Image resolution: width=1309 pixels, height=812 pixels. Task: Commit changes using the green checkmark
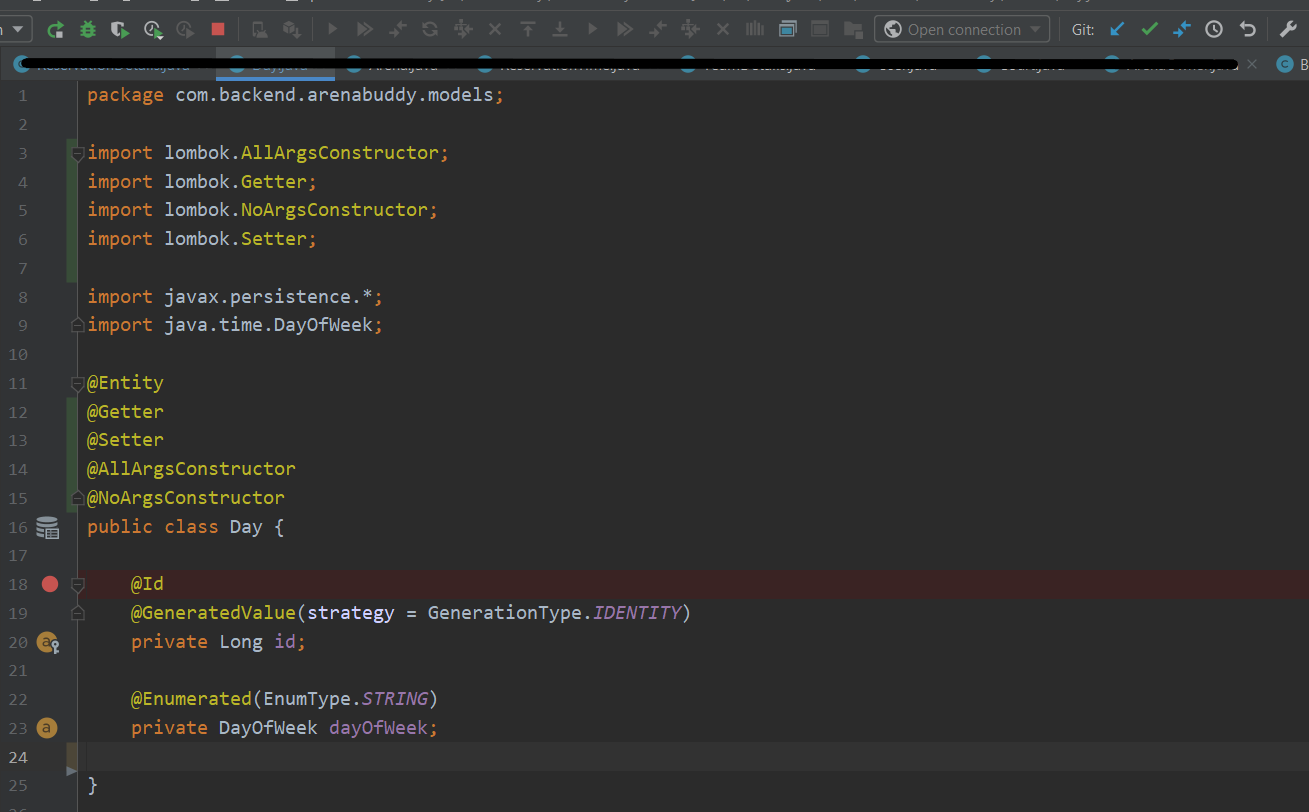(x=1150, y=29)
